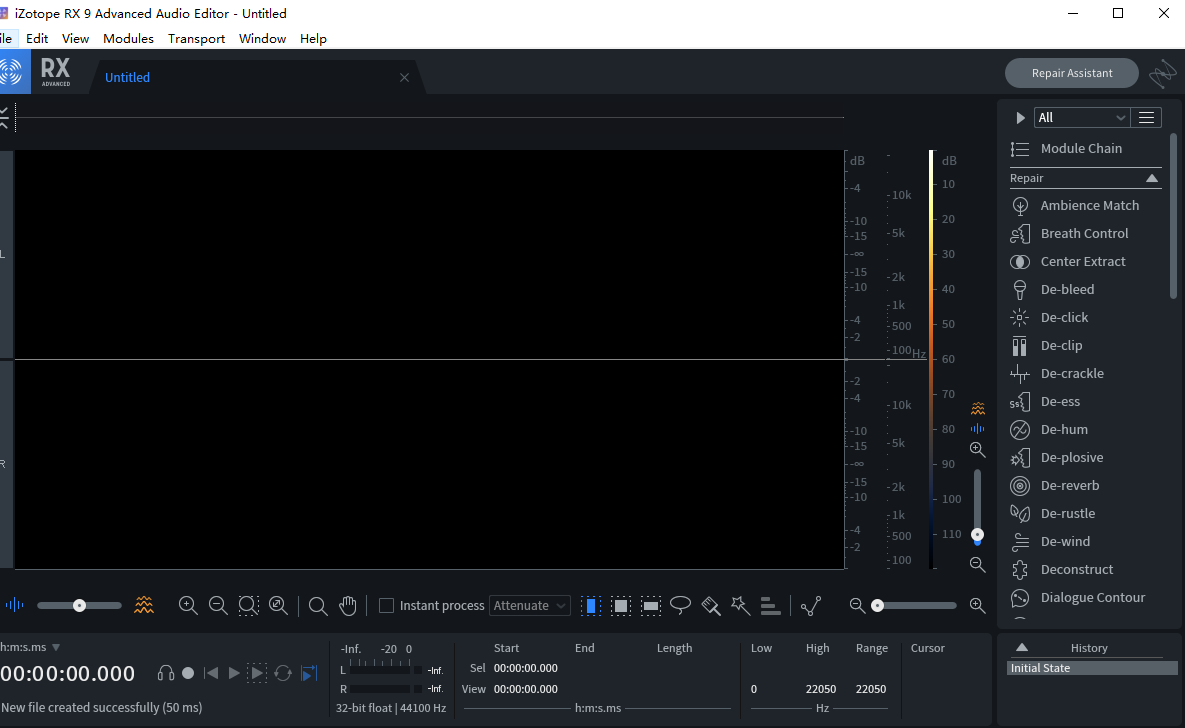Viewport: 1185px width, 728px height.
Task: Open the Attenuate mode dropdown
Action: [x=530, y=606]
